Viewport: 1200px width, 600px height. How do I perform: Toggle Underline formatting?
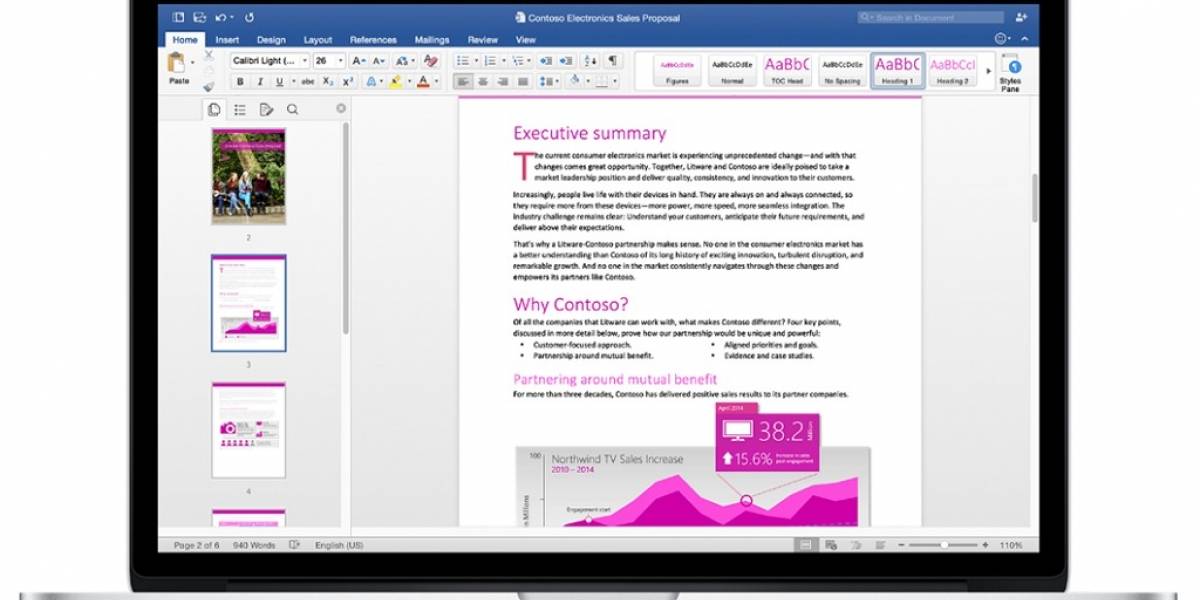click(x=280, y=82)
